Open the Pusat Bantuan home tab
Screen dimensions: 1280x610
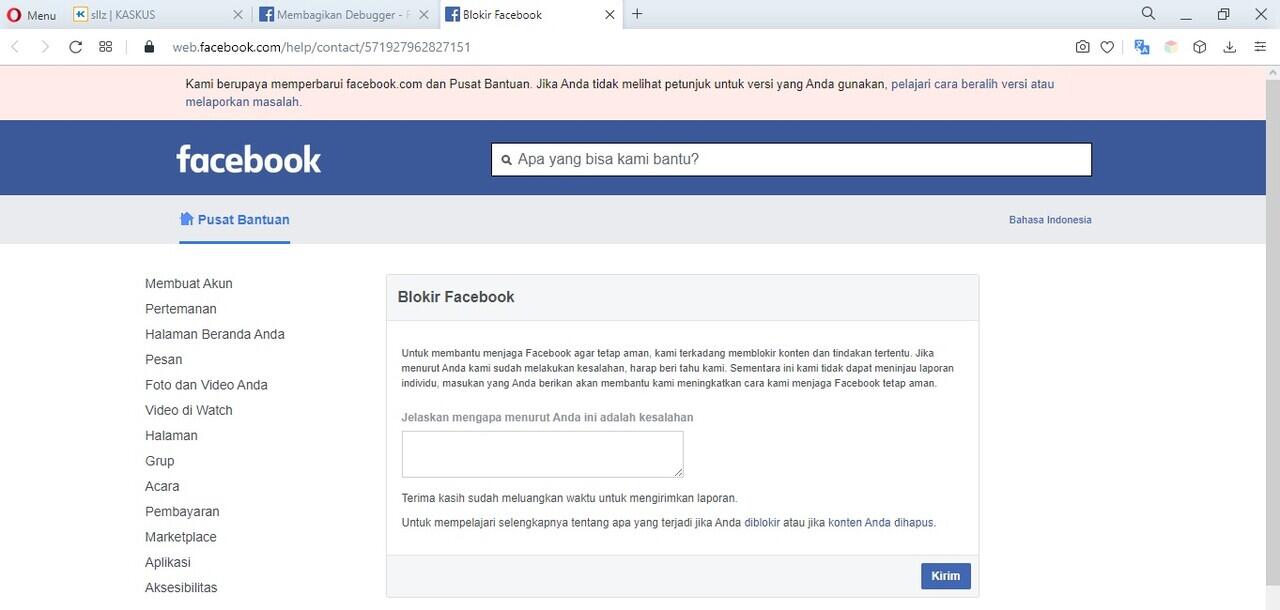(235, 220)
